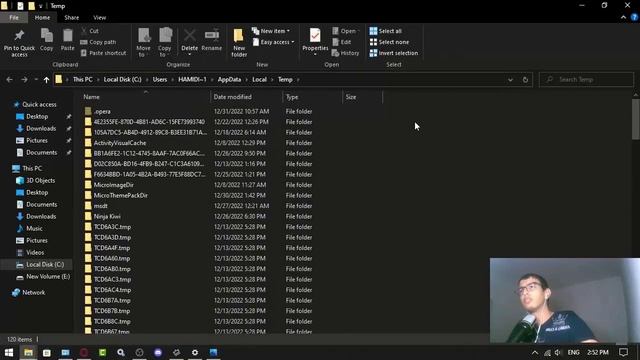The height and width of the screenshot is (360, 640).
Task: Click Users in the address path
Action: point(160,80)
